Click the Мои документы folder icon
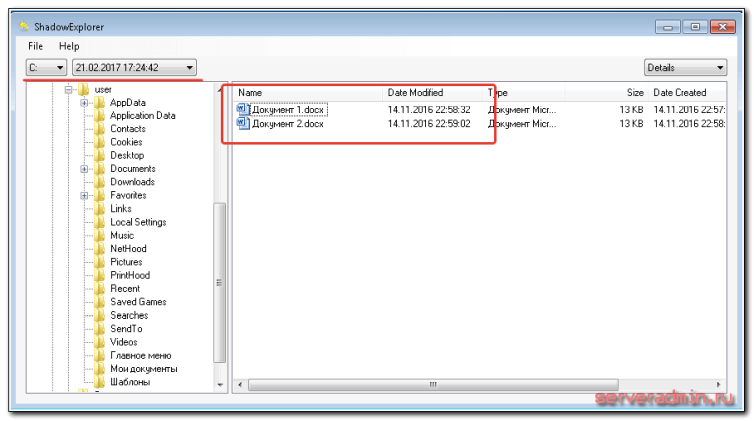754x421 pixels. coord(100,369)
